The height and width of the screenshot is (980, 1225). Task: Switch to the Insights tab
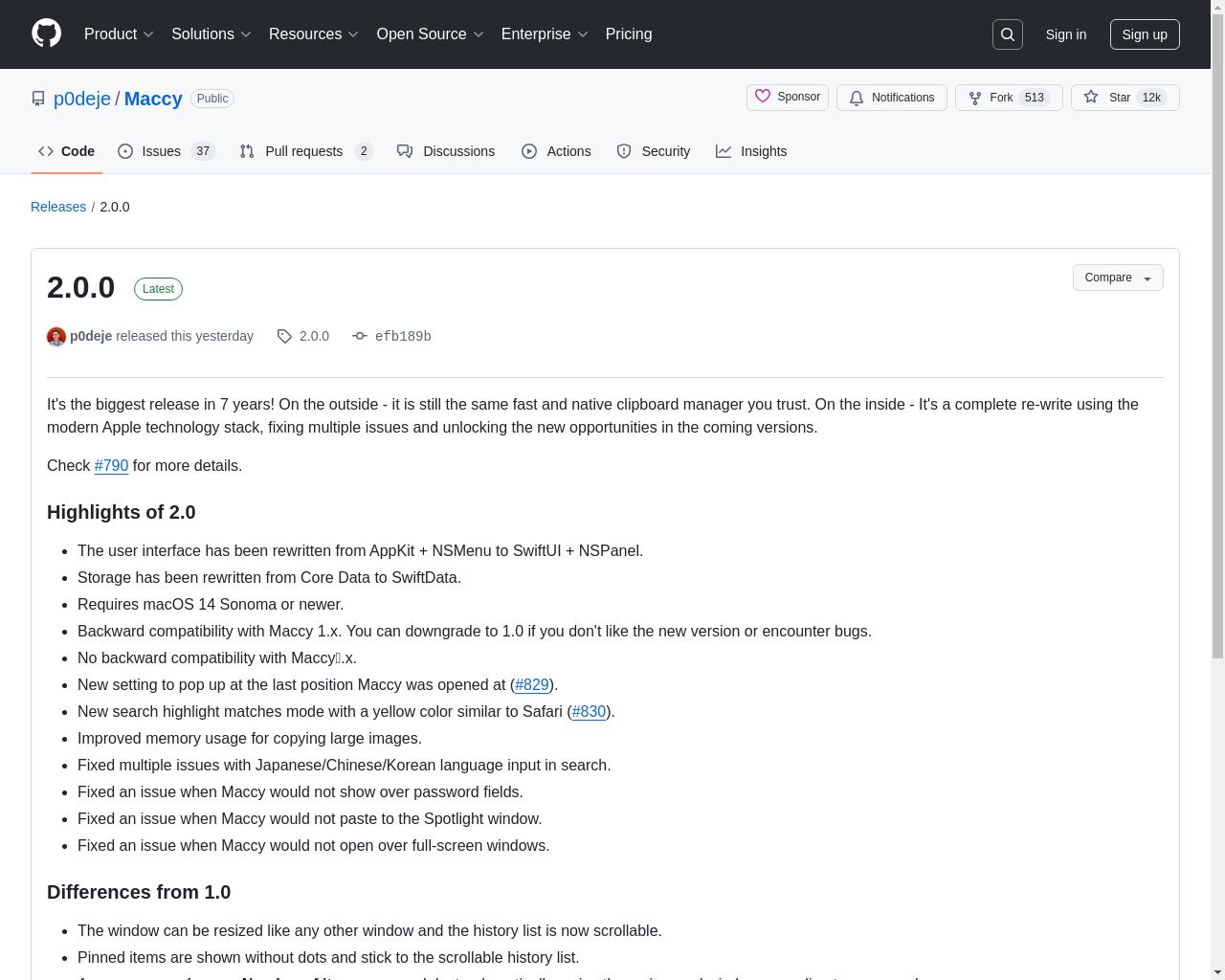click(x=751, y=151)
